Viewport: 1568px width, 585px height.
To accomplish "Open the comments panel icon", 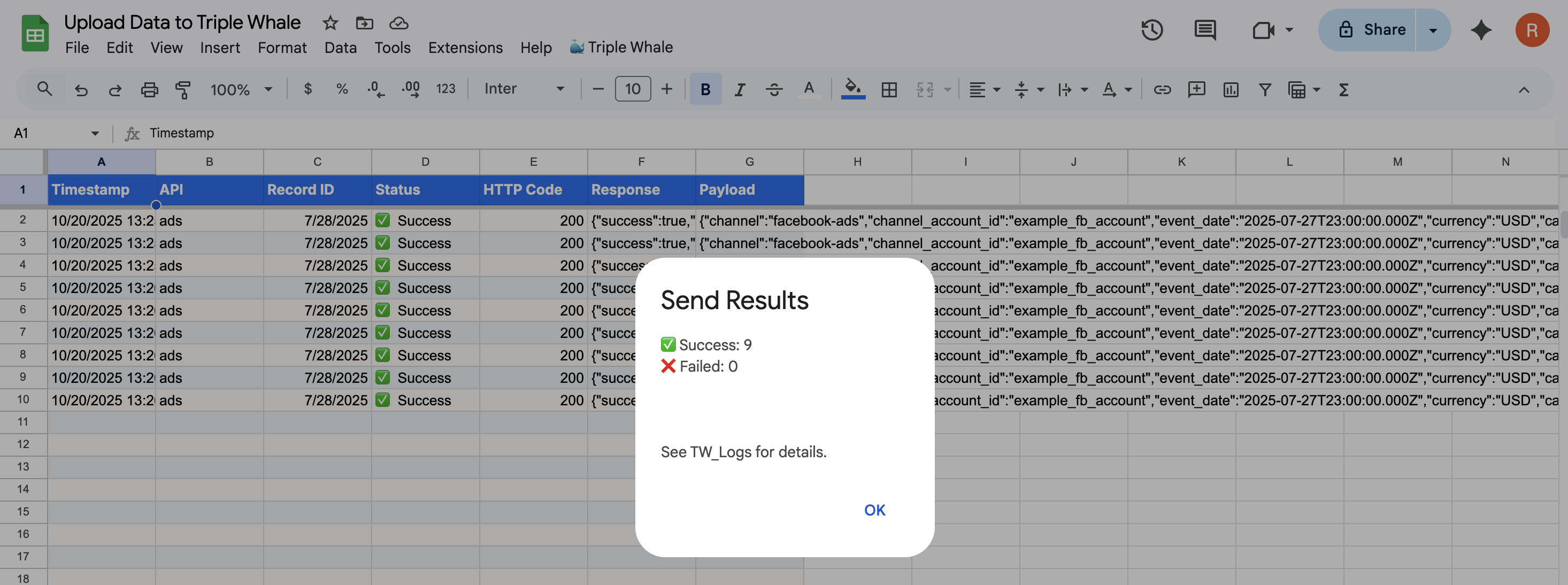I will pos(1204,30).
